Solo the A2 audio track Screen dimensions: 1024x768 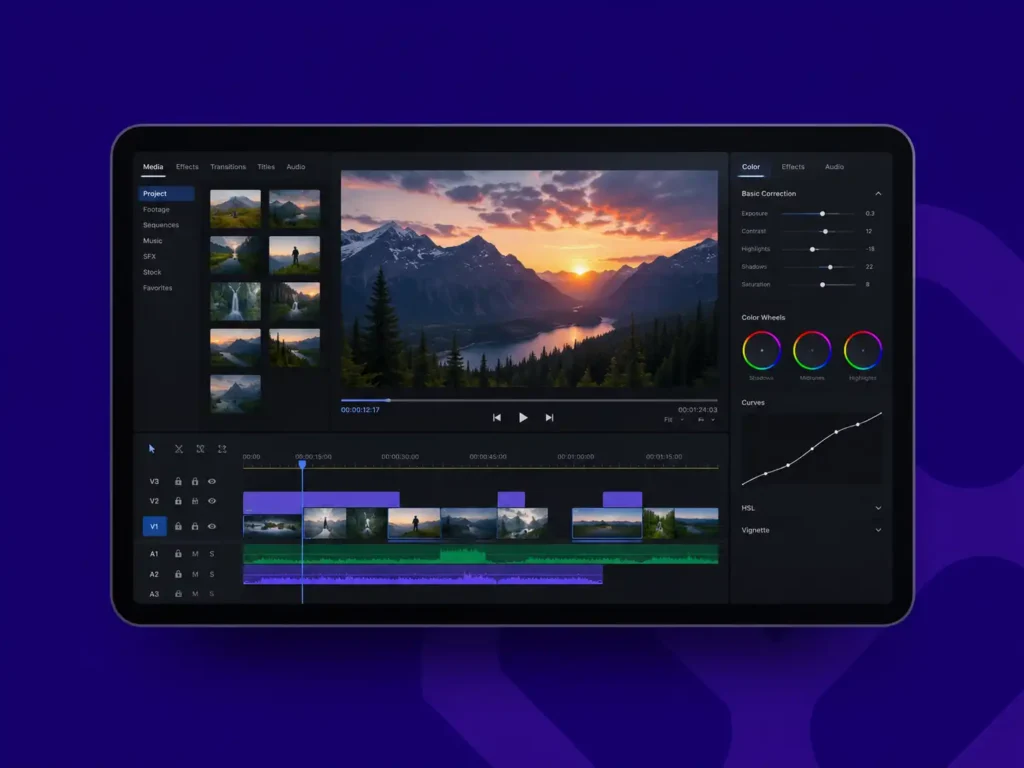click(x=212, y=574)
